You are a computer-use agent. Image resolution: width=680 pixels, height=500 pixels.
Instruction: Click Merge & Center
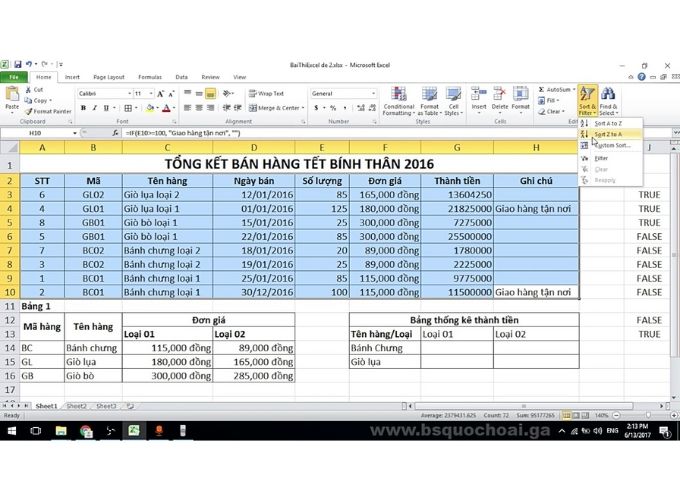point(274,108)
